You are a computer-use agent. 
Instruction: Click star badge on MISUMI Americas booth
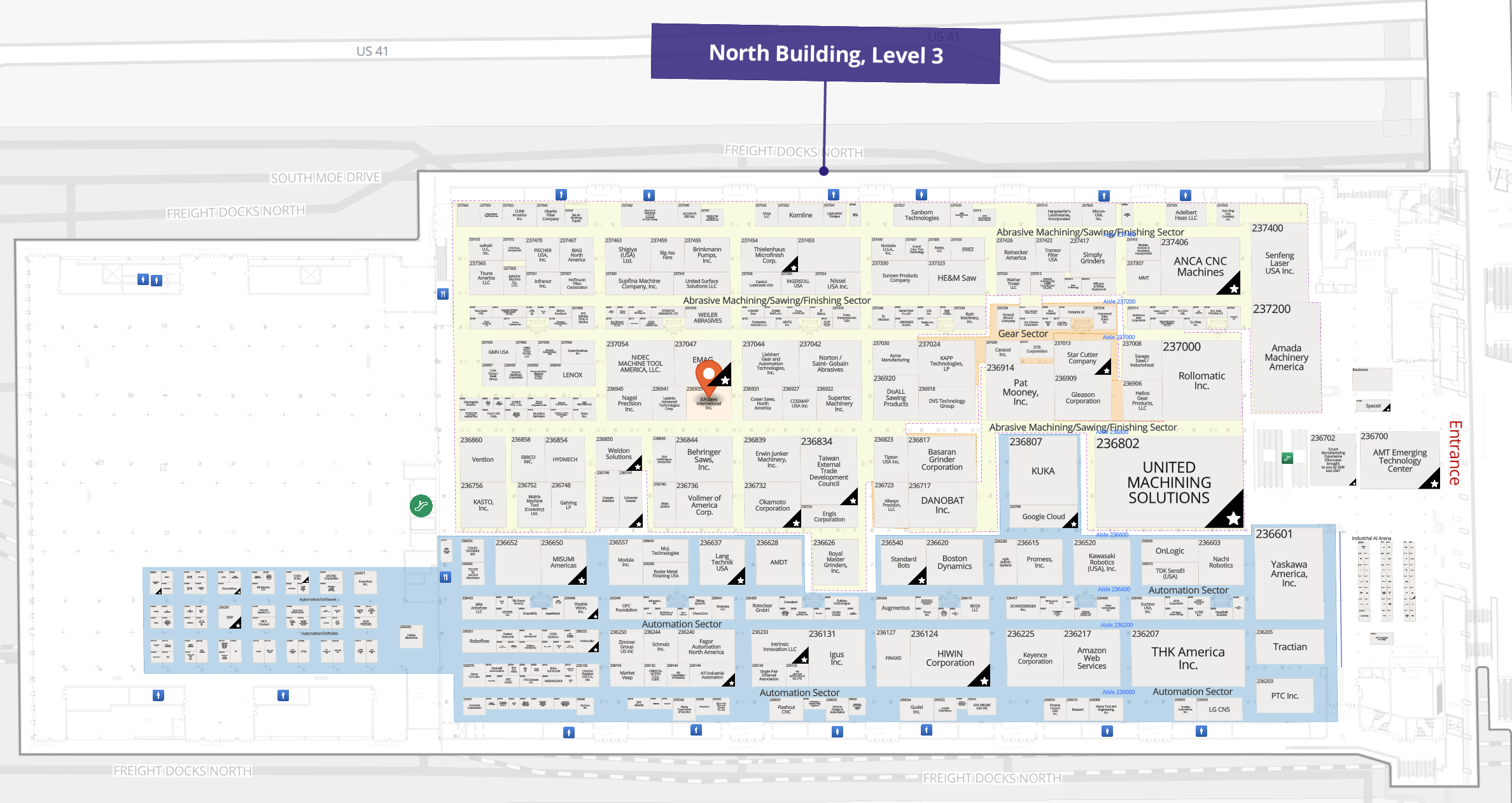click(x=581, y=580)
